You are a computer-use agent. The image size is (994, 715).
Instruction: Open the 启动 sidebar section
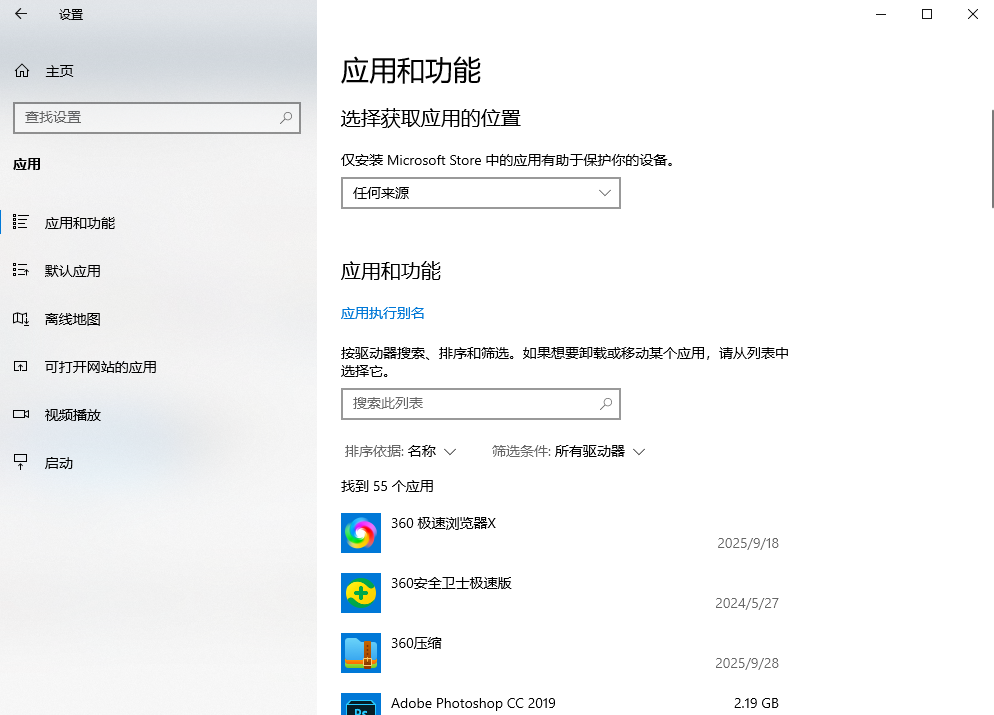coord(58,463)
